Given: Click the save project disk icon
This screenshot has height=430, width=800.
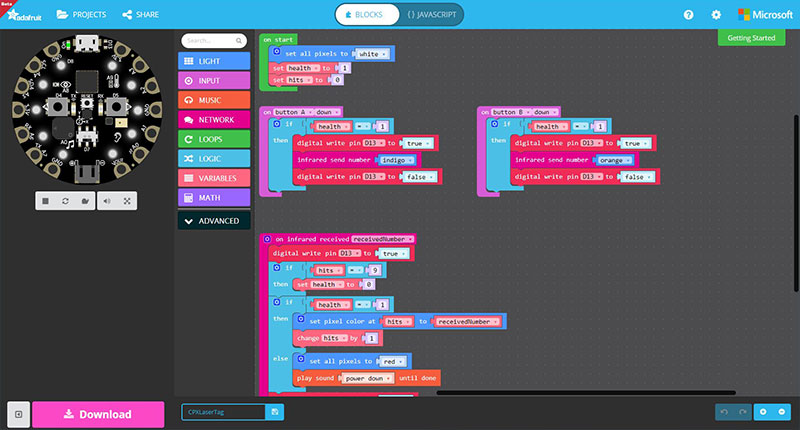Looking at the screenshot, I should pos(276,412).
